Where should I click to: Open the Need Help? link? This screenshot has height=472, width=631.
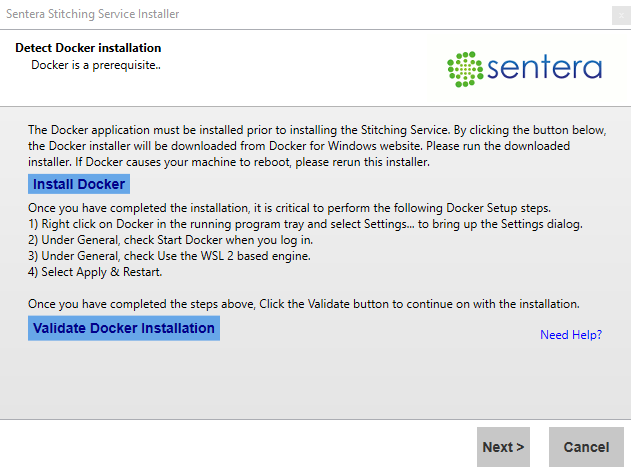(x=570, y=335)
